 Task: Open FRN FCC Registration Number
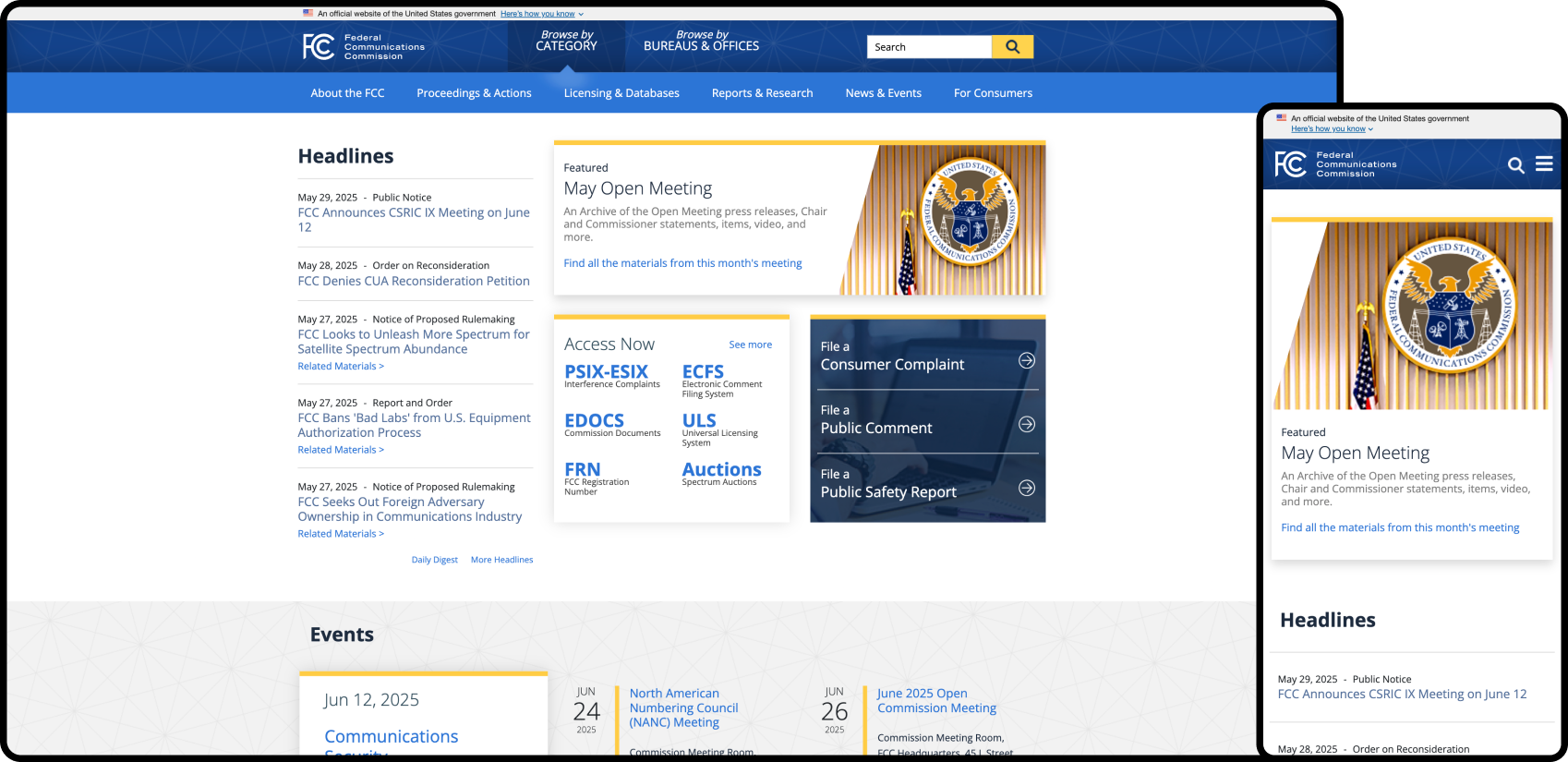coord(597,478)
